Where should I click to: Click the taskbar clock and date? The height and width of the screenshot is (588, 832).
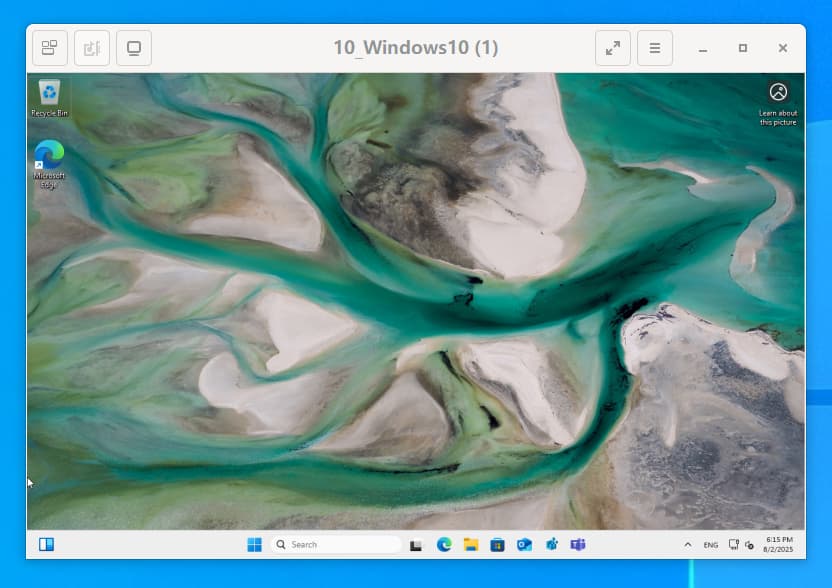[x=779, y=545]
